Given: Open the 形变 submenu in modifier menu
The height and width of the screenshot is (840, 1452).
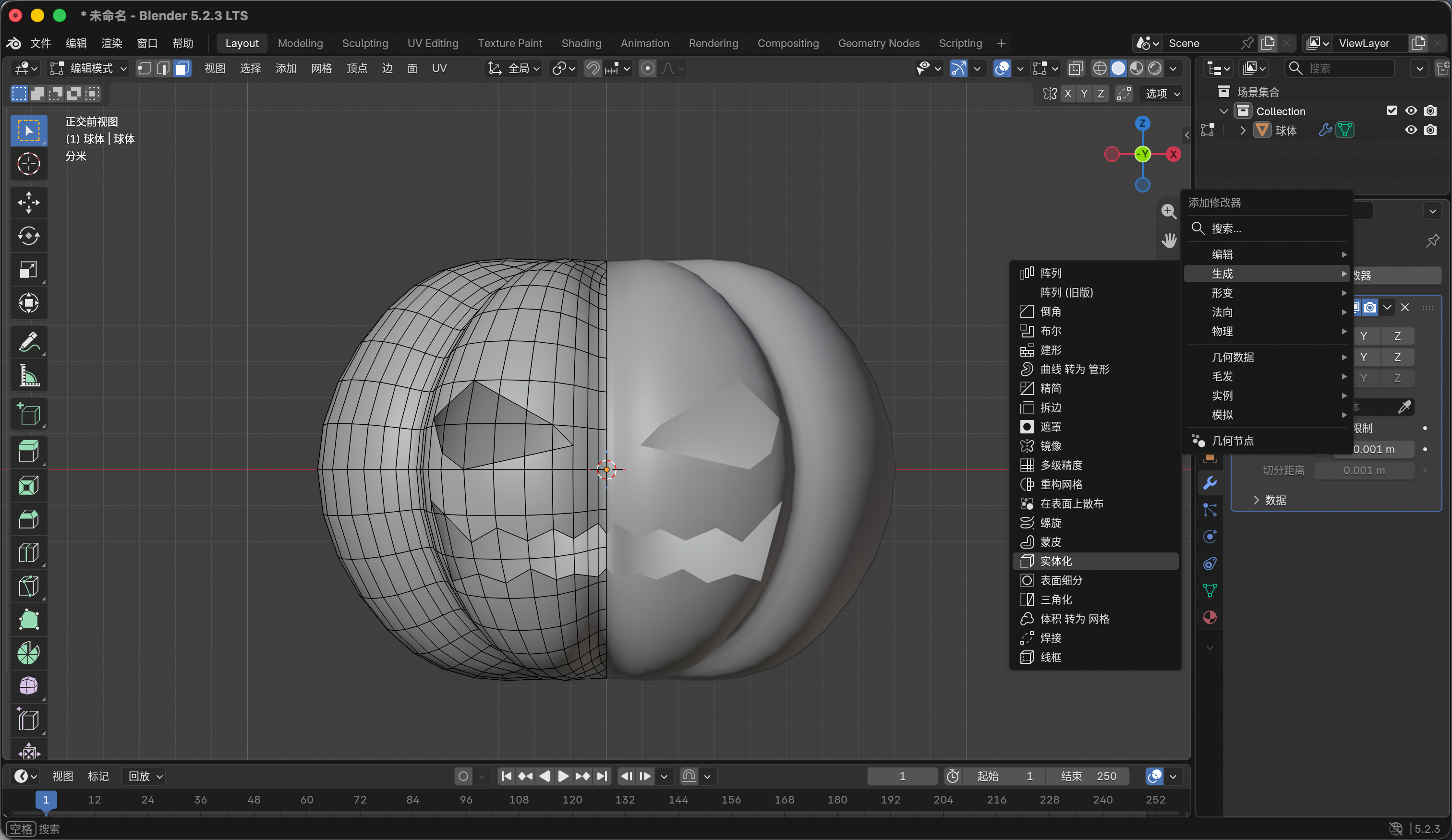Looking at the screenshot, I should point(1268,293).
